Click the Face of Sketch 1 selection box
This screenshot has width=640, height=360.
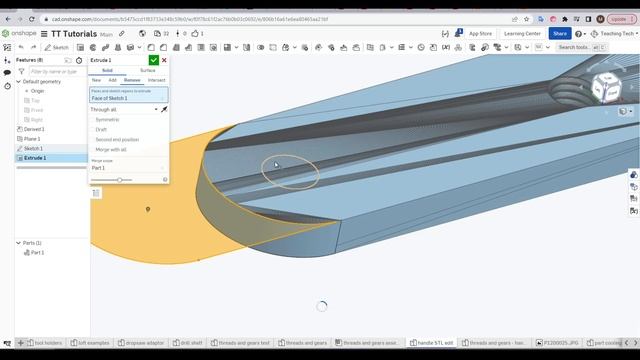pos(129,95)
